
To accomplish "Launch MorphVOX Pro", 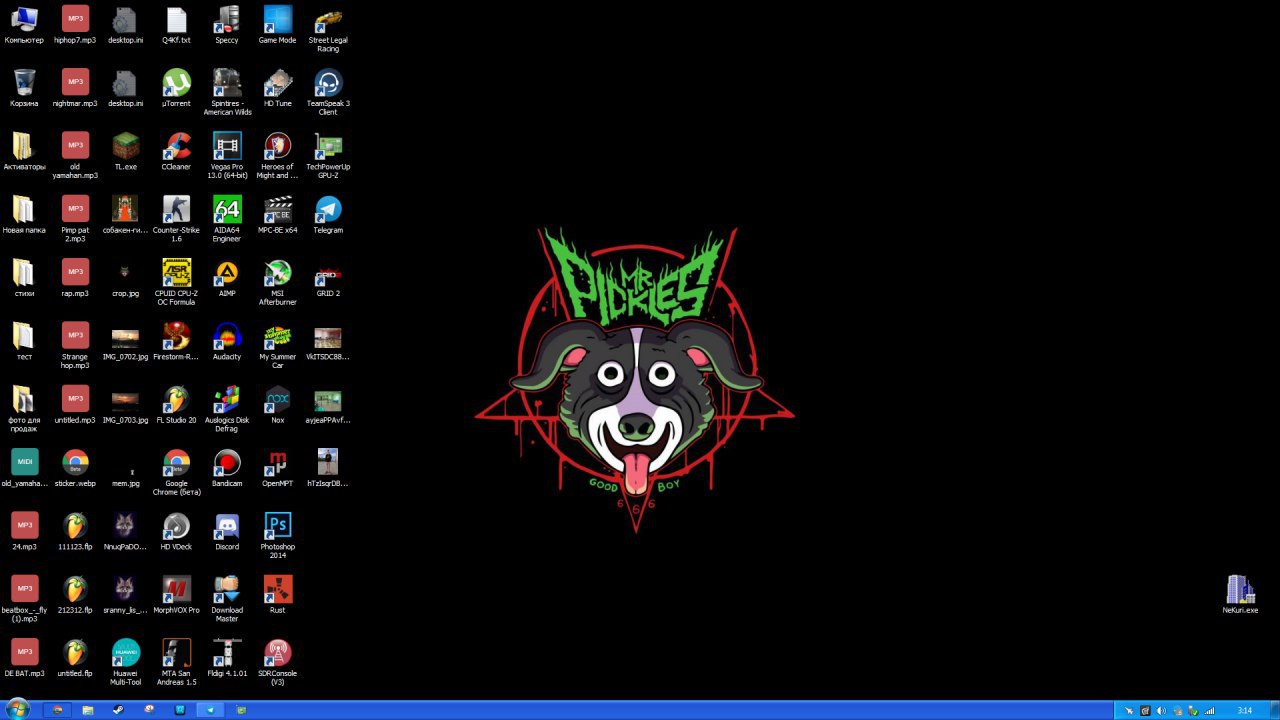I will click(x=176, y=595).
